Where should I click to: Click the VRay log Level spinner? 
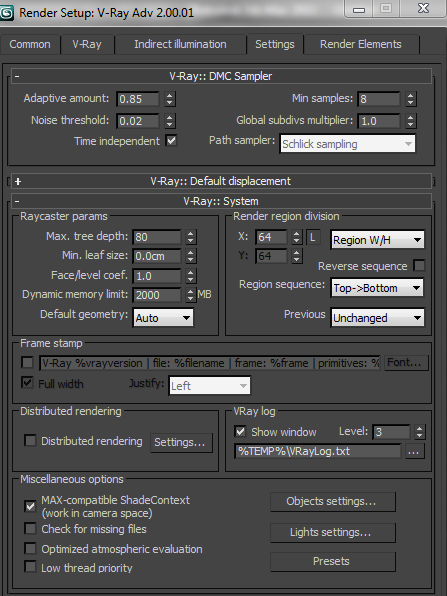[419, 432]
